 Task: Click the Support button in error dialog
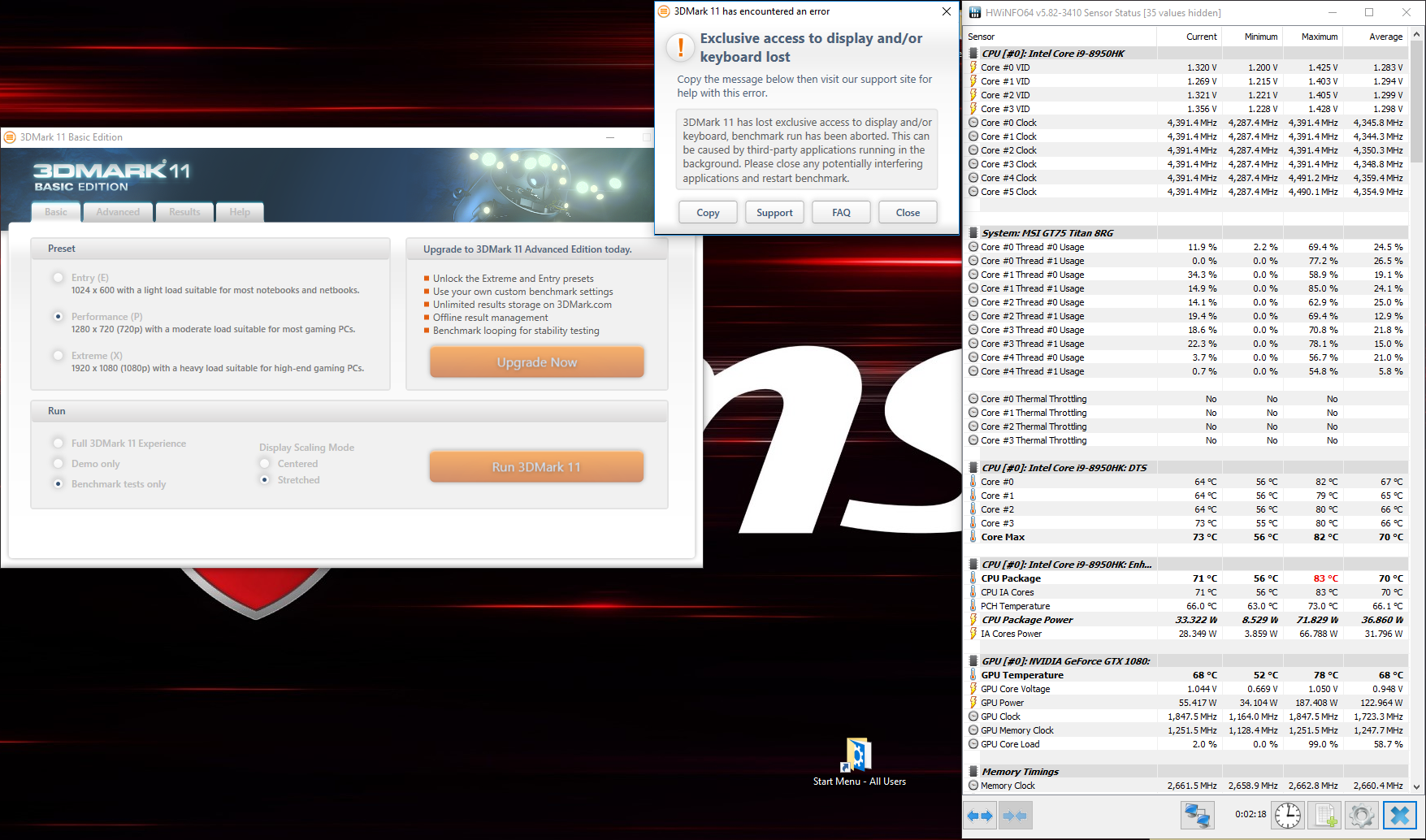(x=774, y=213)
